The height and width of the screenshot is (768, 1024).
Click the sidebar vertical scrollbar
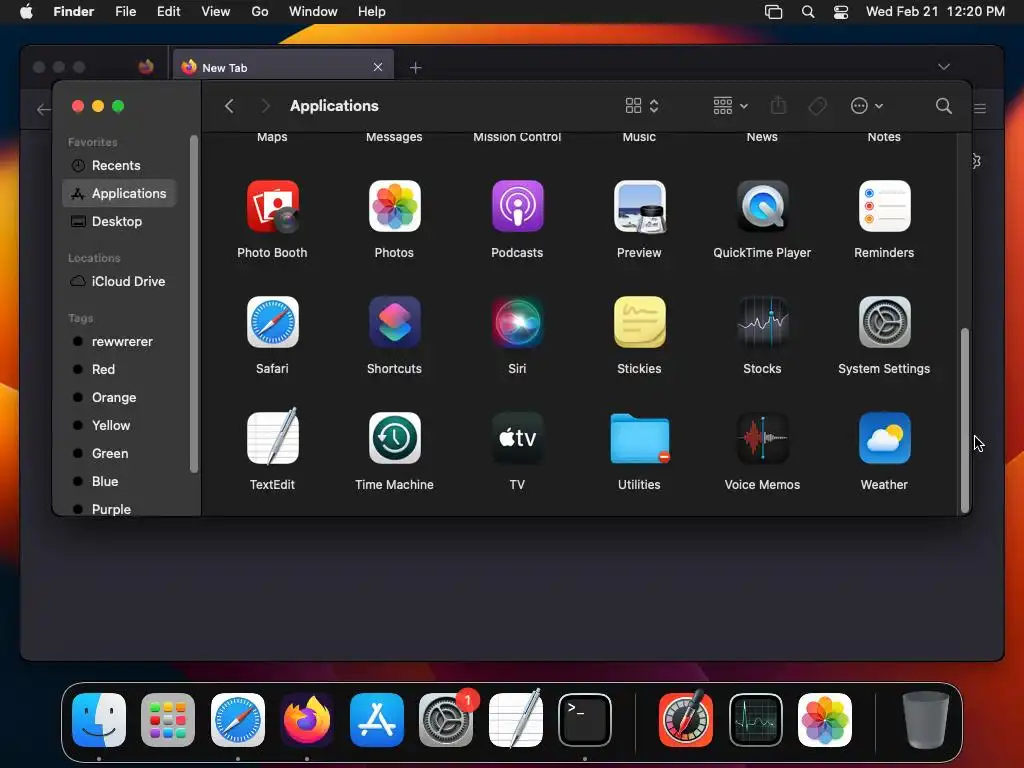point(193,303)
